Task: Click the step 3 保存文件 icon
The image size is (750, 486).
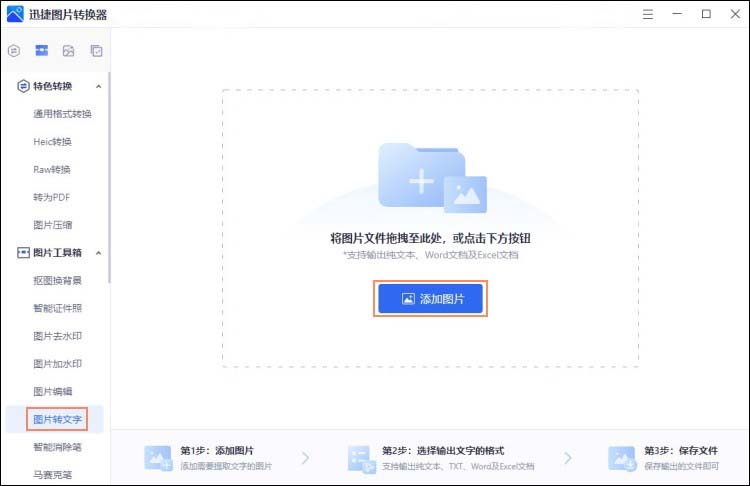Action: [623, 458]
